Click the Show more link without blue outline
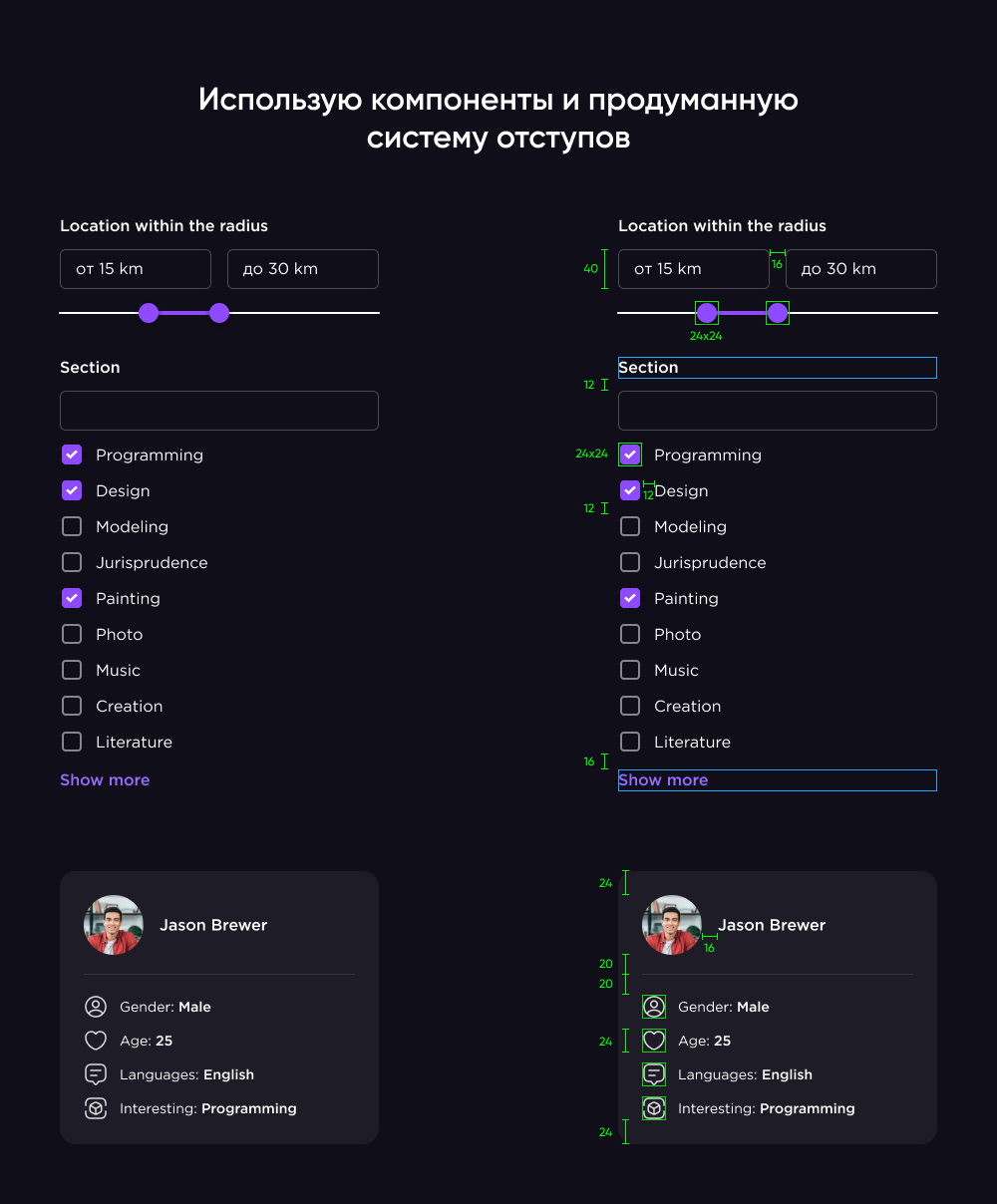Screen dimensions: 997x1204 (x=105, y=779)
